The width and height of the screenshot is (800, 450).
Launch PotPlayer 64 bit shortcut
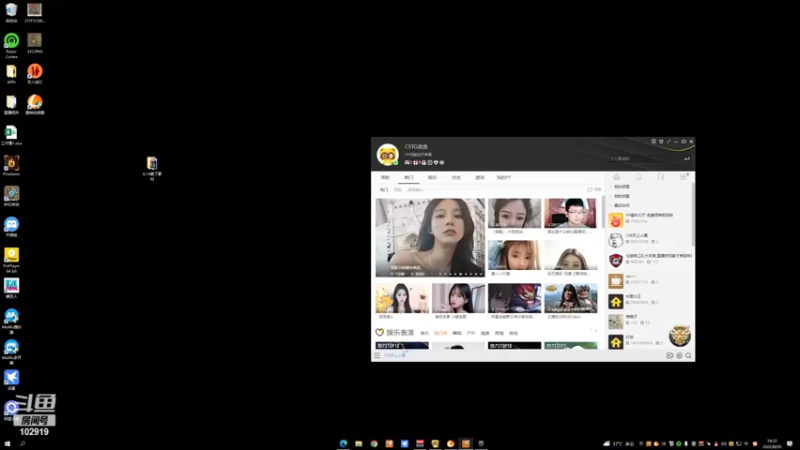(11, 260)
